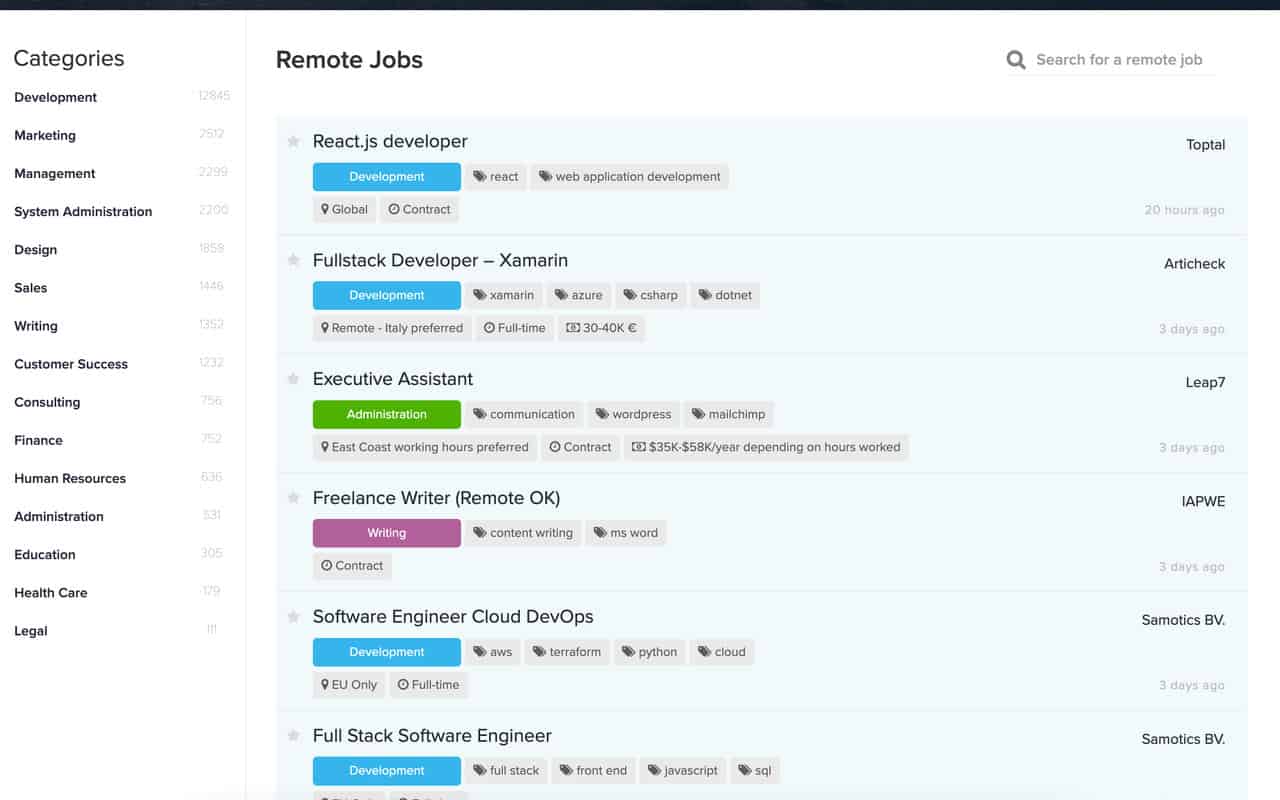Select the Marketing category in the sidebar

click(45, 135)
